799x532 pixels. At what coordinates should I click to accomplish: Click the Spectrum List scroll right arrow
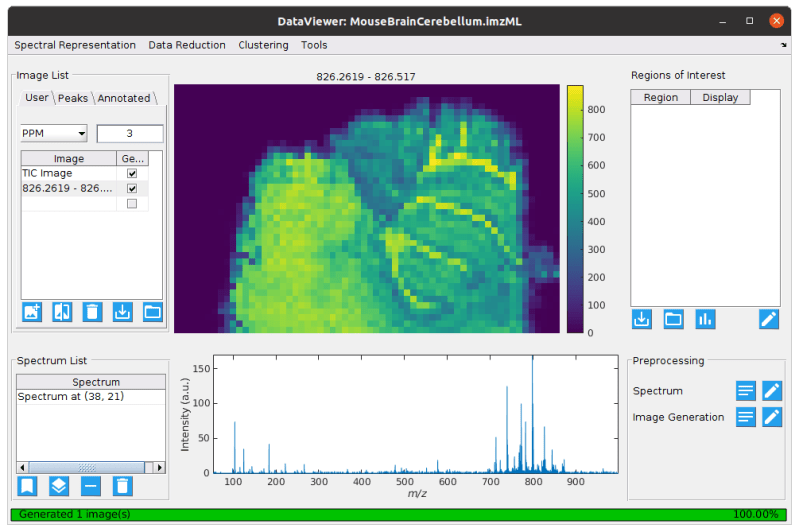point(159,467)
